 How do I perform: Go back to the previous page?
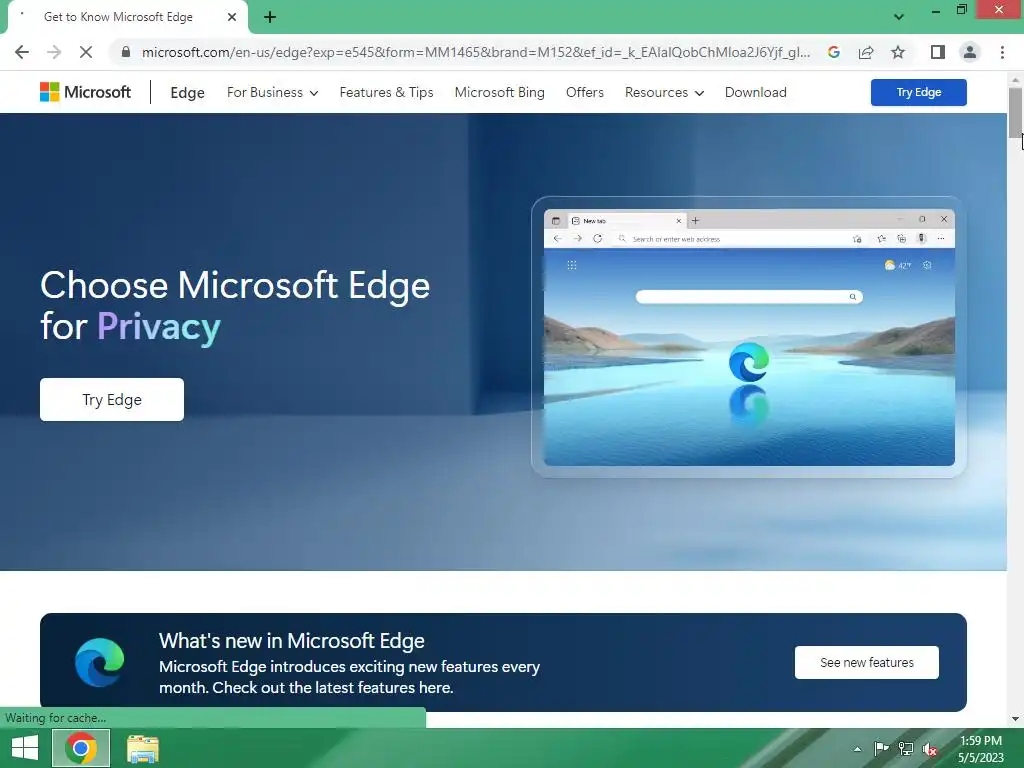[x=22, y=52]
